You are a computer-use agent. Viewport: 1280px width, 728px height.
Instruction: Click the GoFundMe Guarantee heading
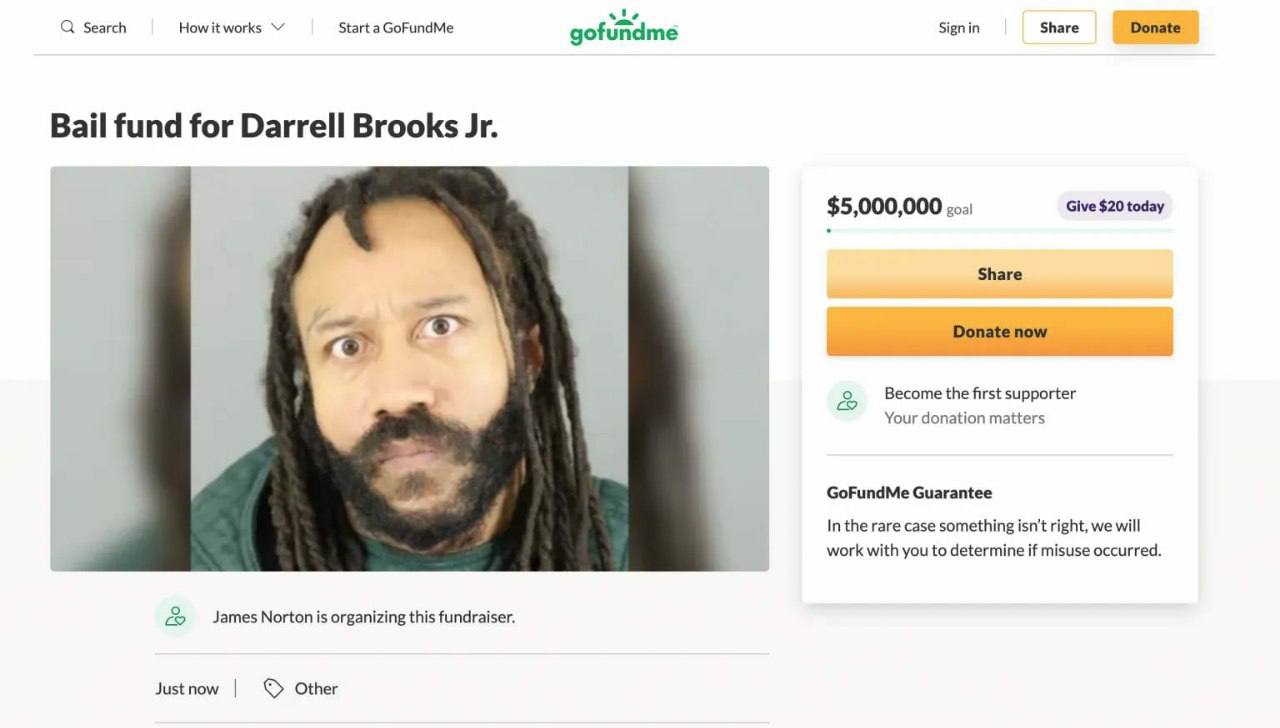[909, 492]
